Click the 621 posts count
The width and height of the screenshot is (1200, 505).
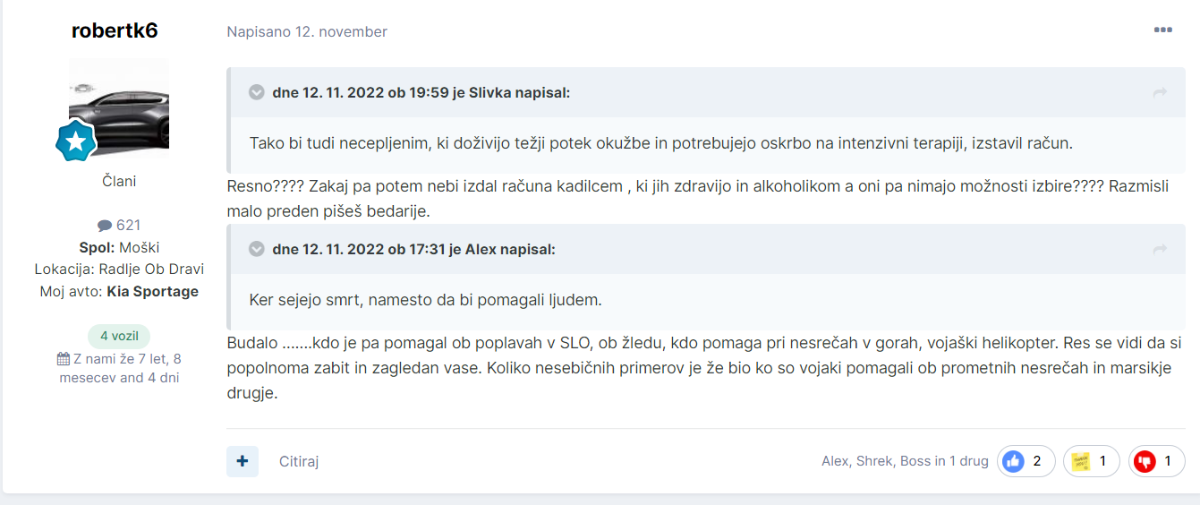[128, 226]
